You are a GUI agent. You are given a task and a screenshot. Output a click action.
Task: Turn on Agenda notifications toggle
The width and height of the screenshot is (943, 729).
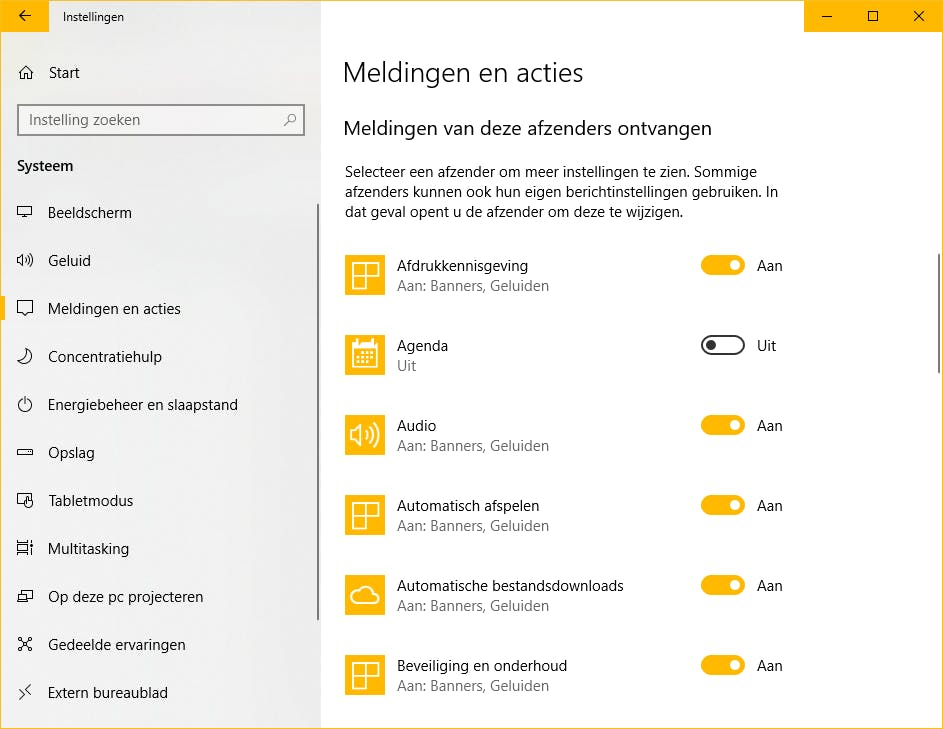click(722, 346)
